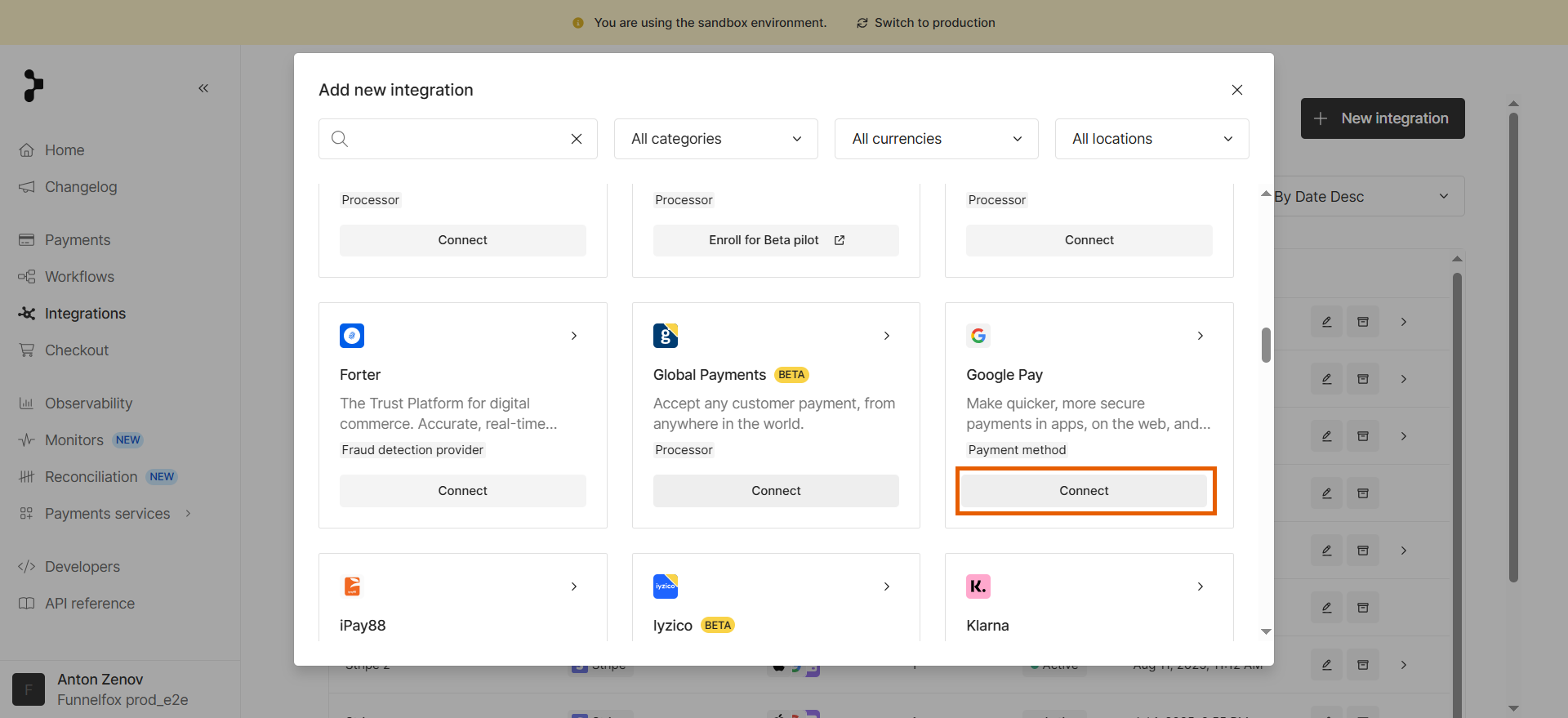Viewport: 1568px width, 718px height.
Task: Go to Payments section
Action: click(x=78, y=240)
